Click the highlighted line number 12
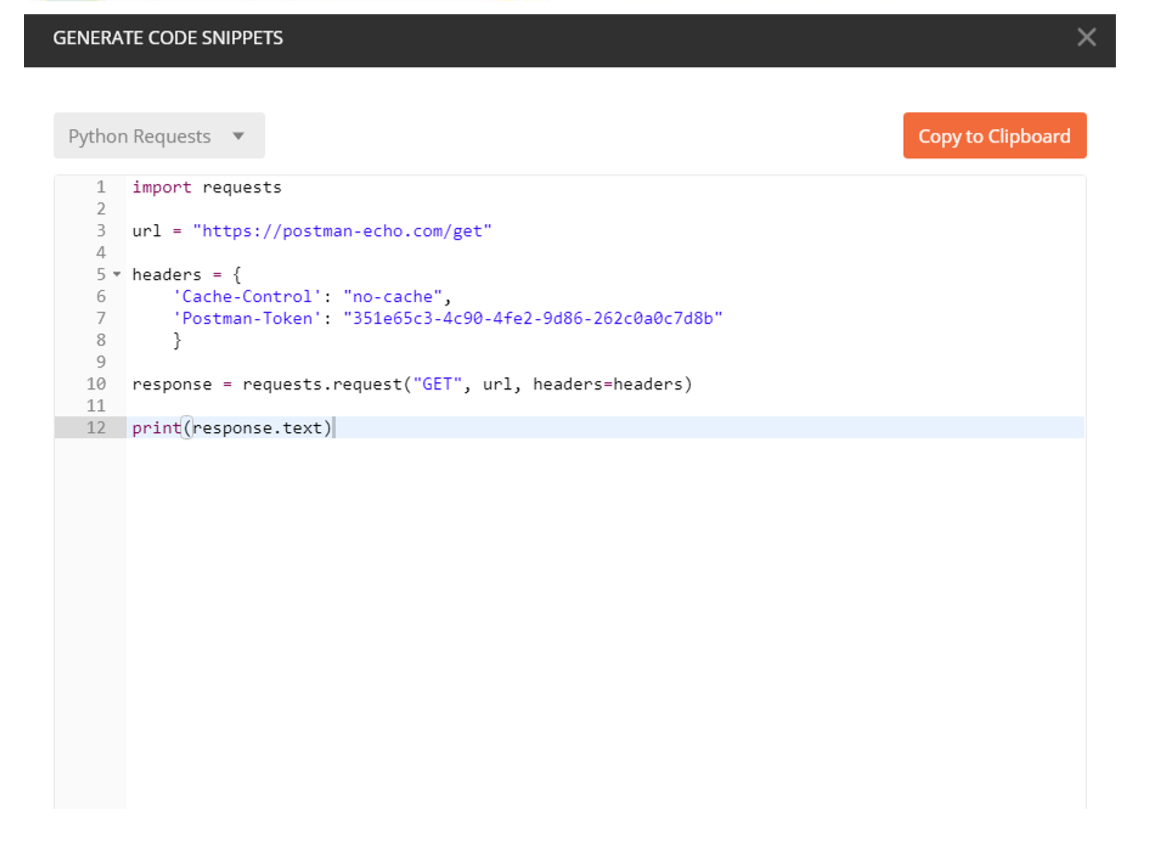 pyautogui.click(x=96, y=428)
